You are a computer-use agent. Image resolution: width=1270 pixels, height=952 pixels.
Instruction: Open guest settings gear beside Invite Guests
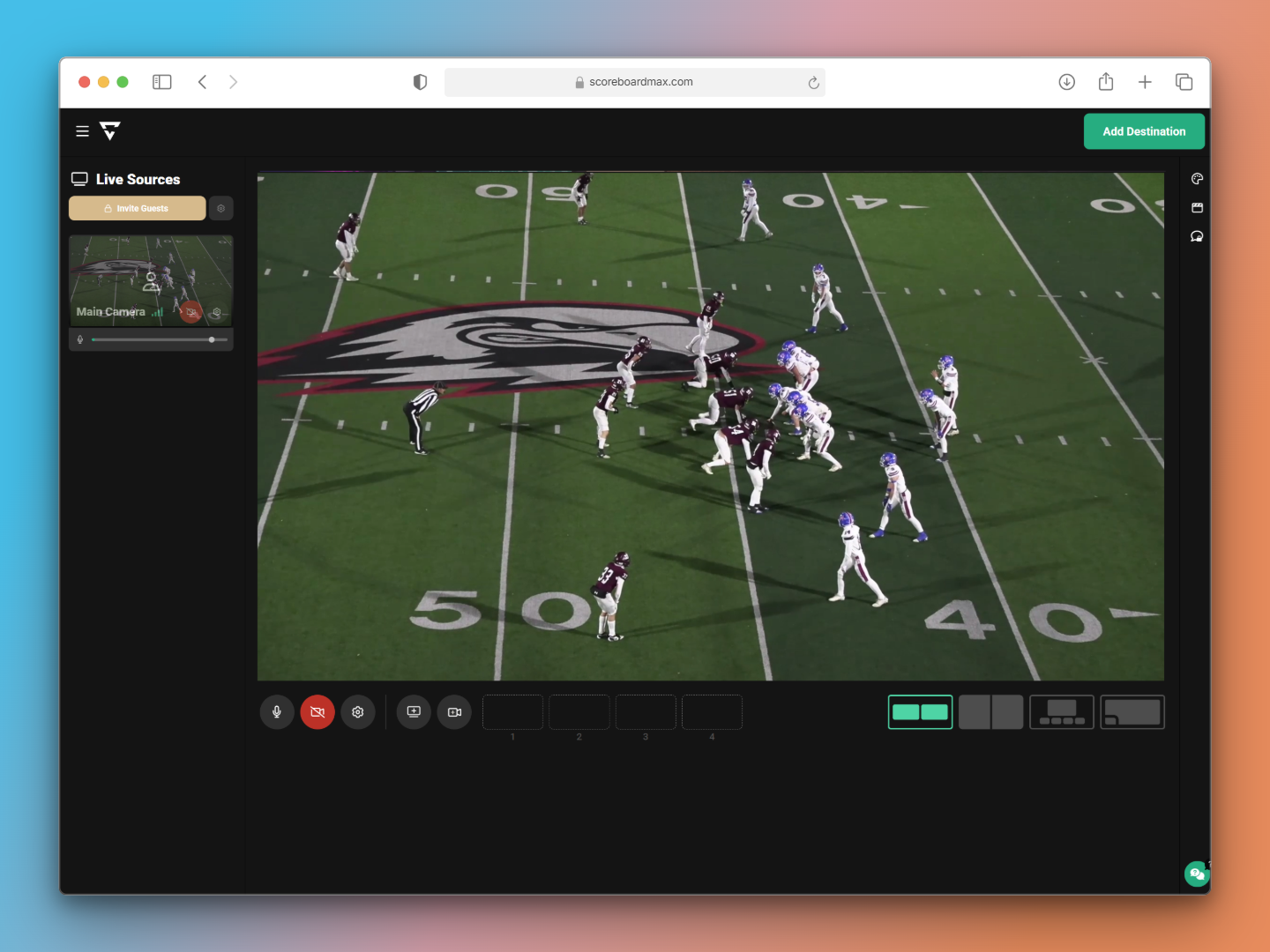pos(221,208)
